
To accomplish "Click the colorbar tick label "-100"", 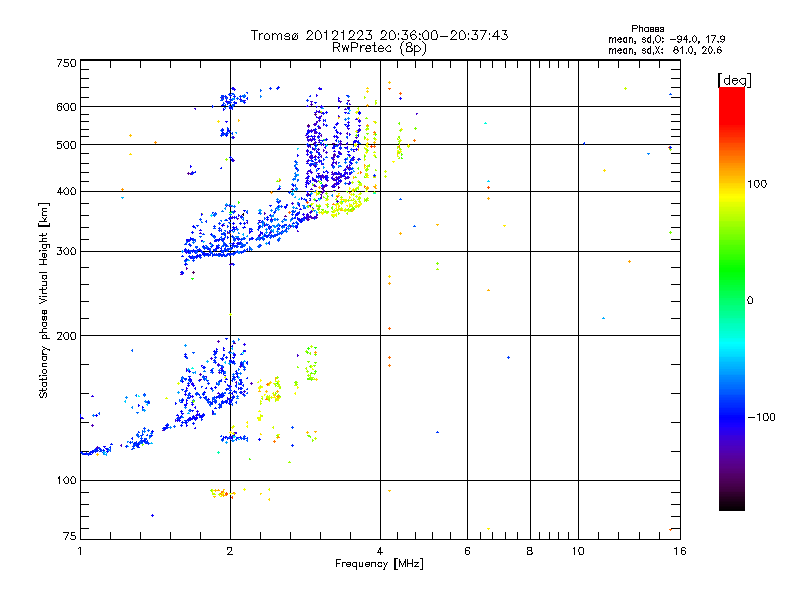I will point(761,417).
